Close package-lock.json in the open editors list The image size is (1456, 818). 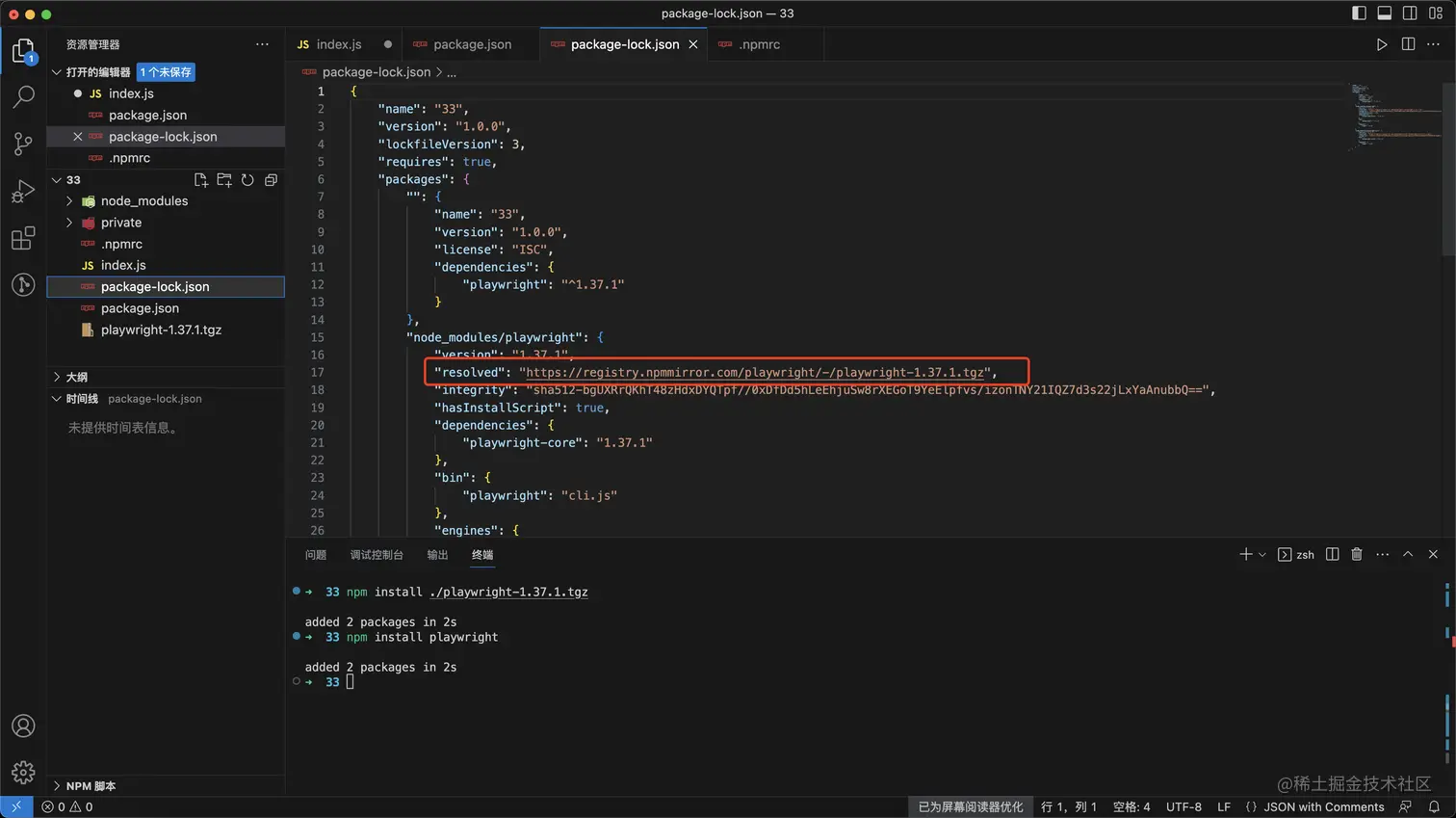pos(78,137)
